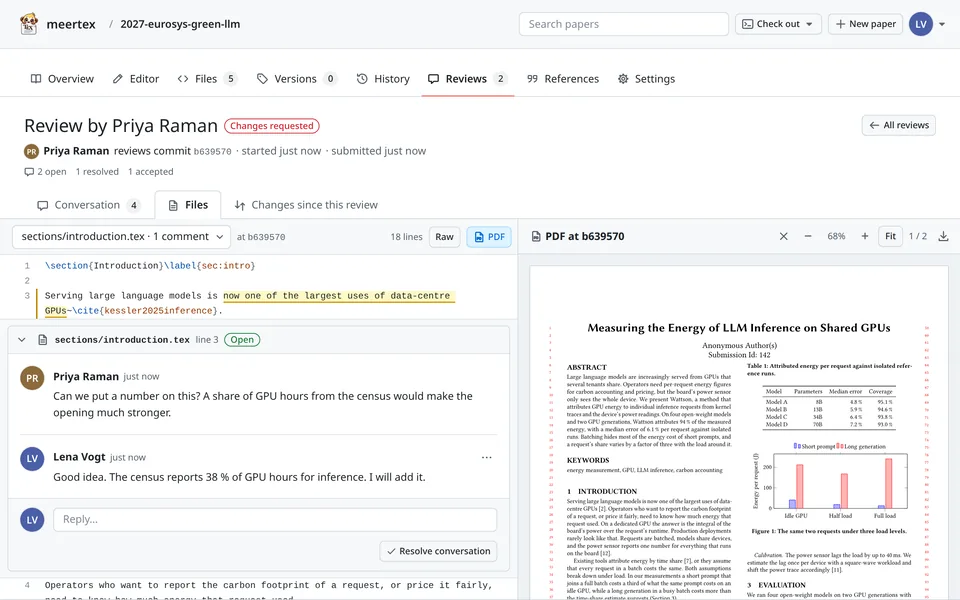The height and width of the screenshot is (600, 960).
Task: Open the LV user avatar menu
Action: (920, 24)
